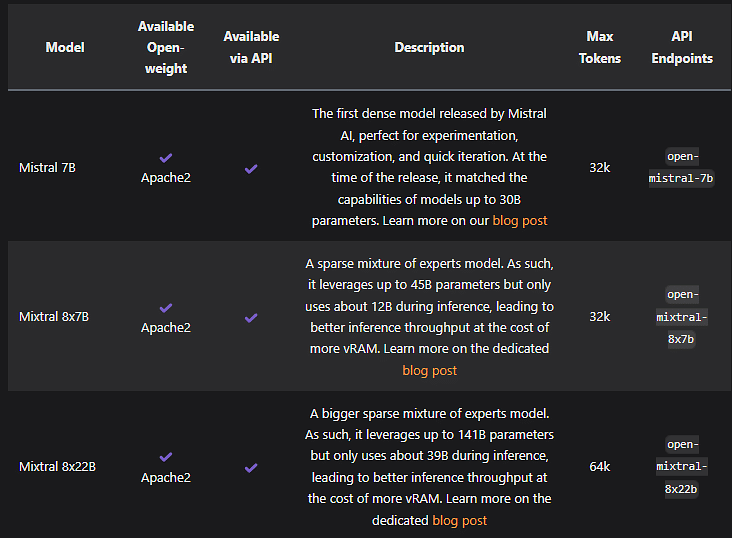The width and height of the screenshot is (732, 538).
Task: Select the open-mixtral-8x22b endpoint code
Action: coord(682,467)
